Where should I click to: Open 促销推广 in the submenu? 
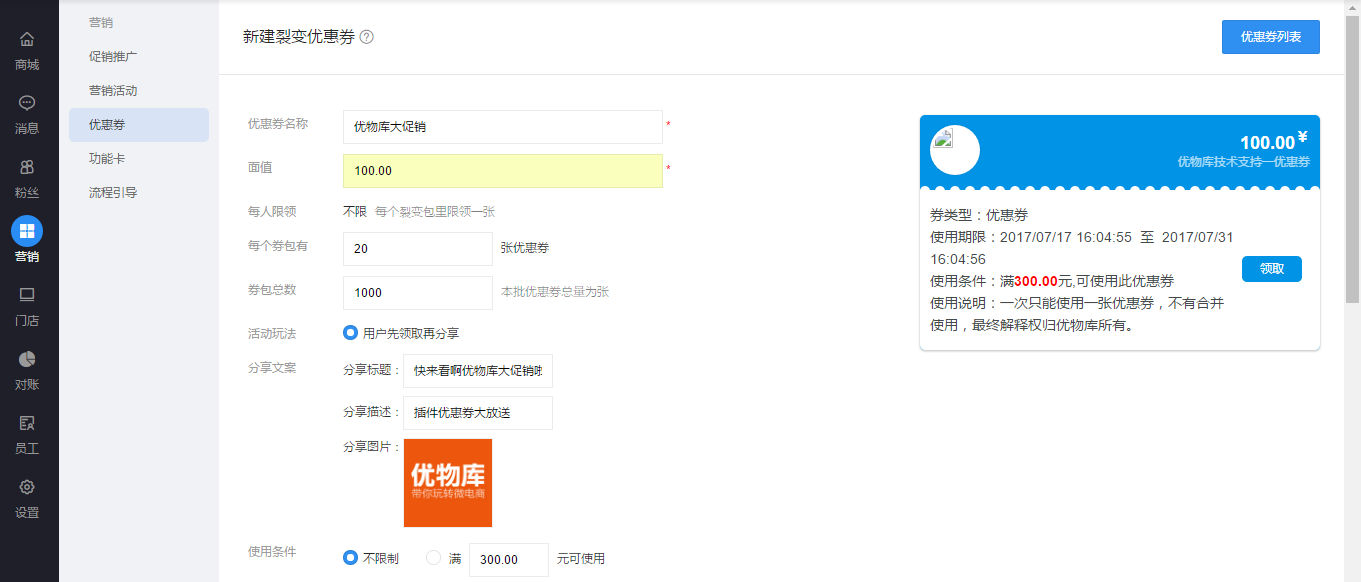point(113,56)
